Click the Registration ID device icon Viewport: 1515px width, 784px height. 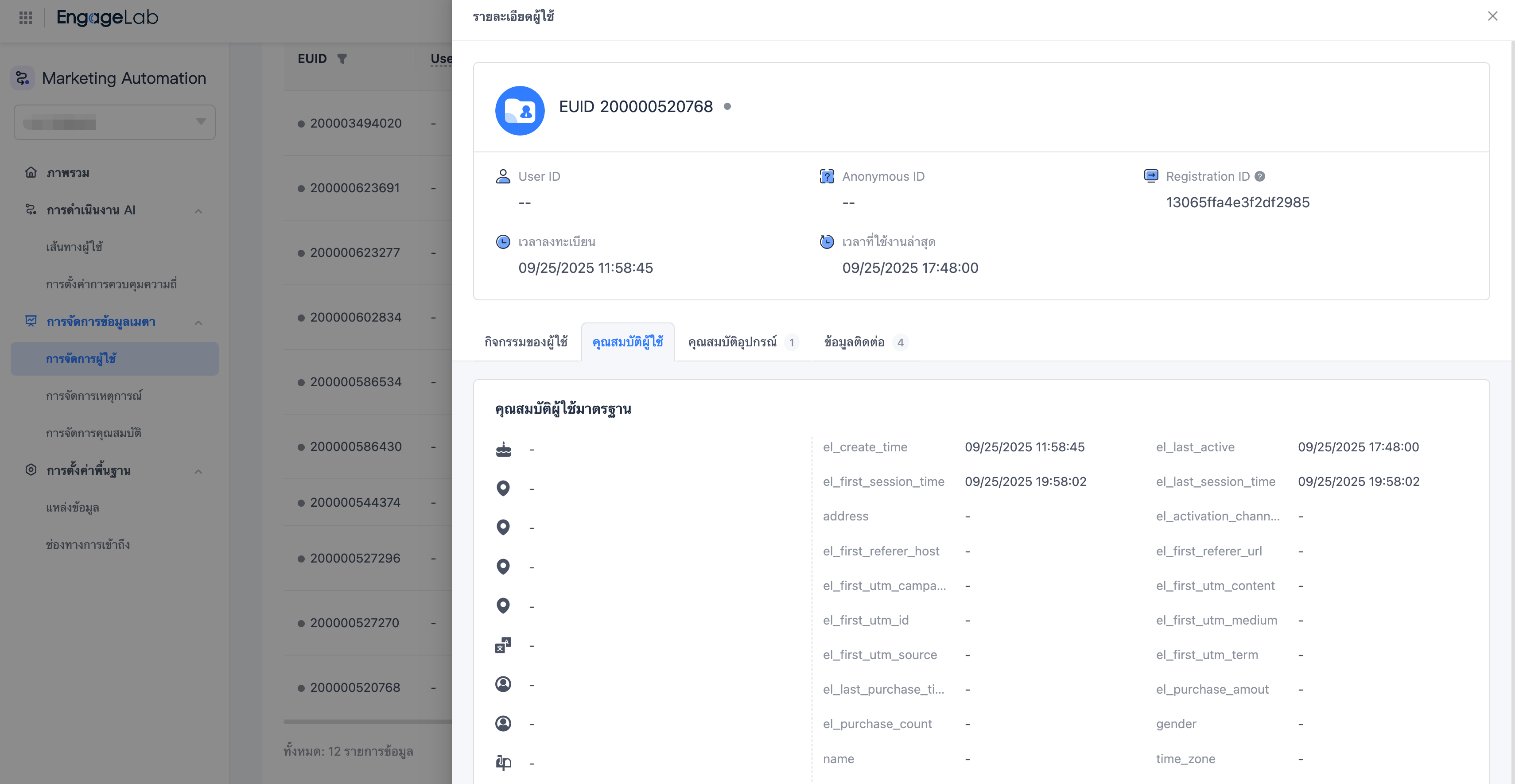coord(1151,176)
